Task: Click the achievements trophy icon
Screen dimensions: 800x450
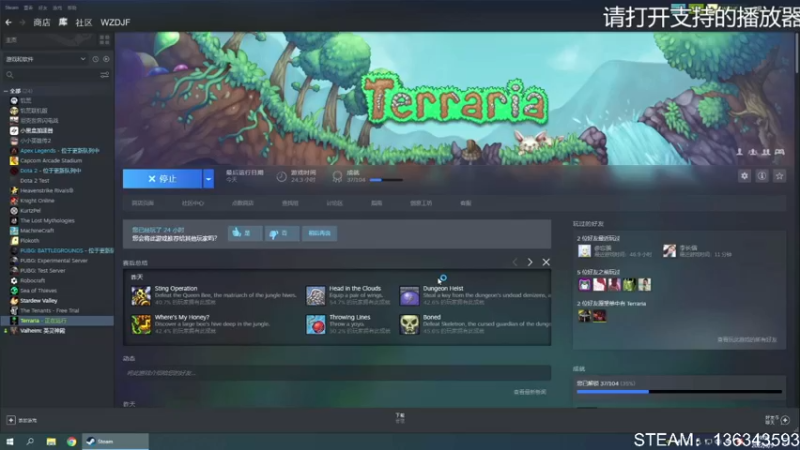Action: [x=337, y=177]
